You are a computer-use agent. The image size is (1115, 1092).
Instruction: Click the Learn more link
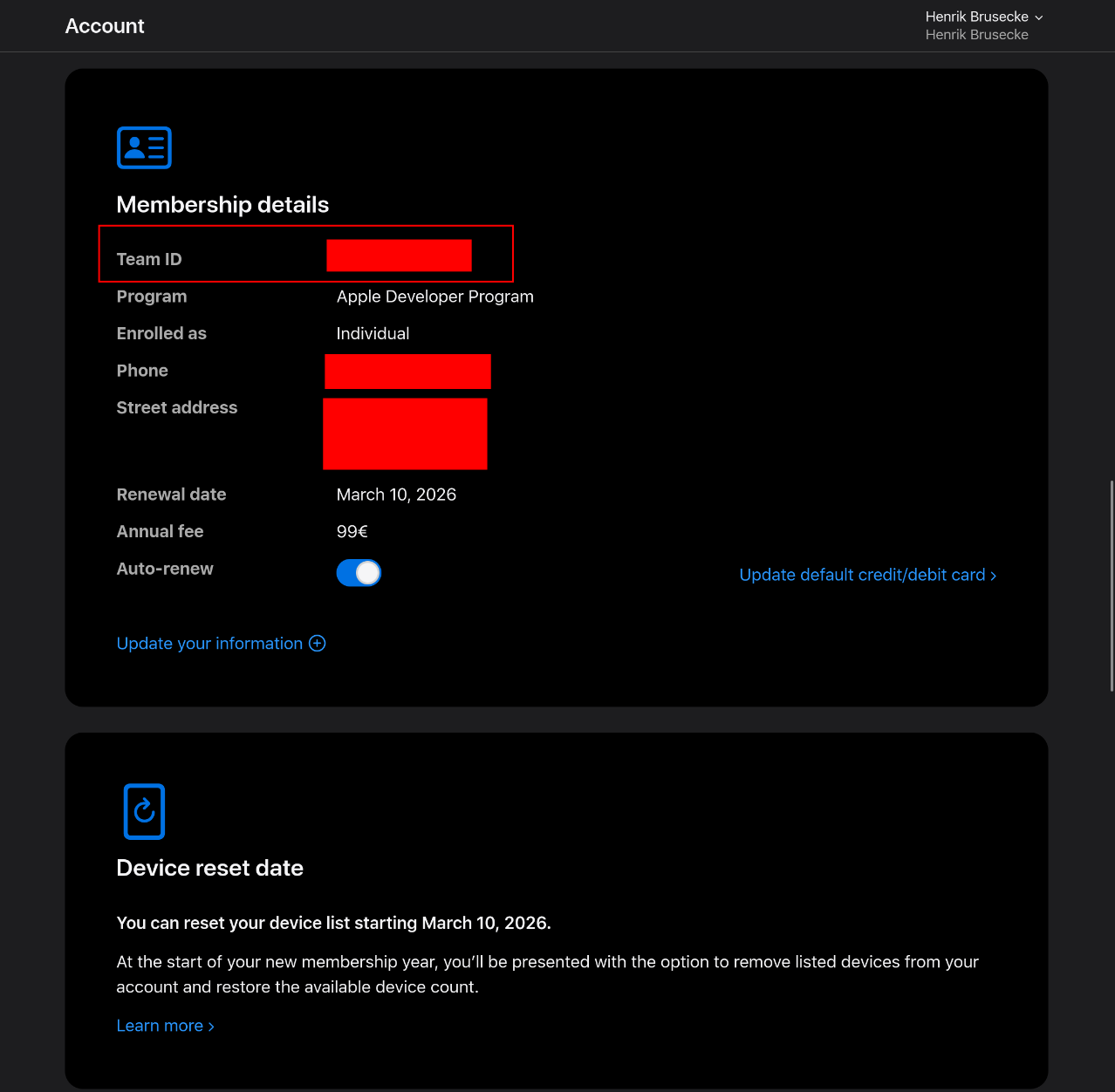[160, 1026]
